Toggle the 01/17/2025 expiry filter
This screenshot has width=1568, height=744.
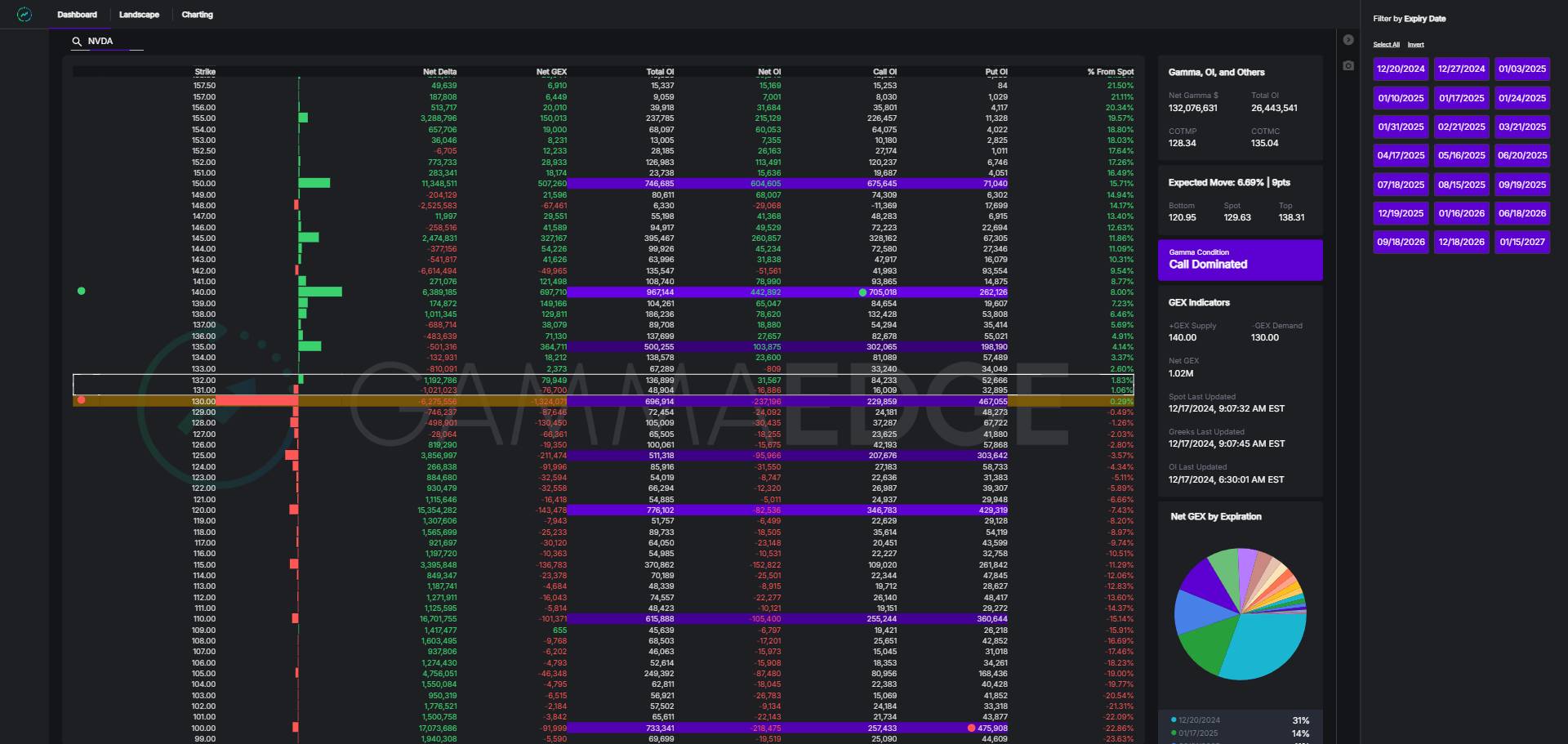point(1461,98)
